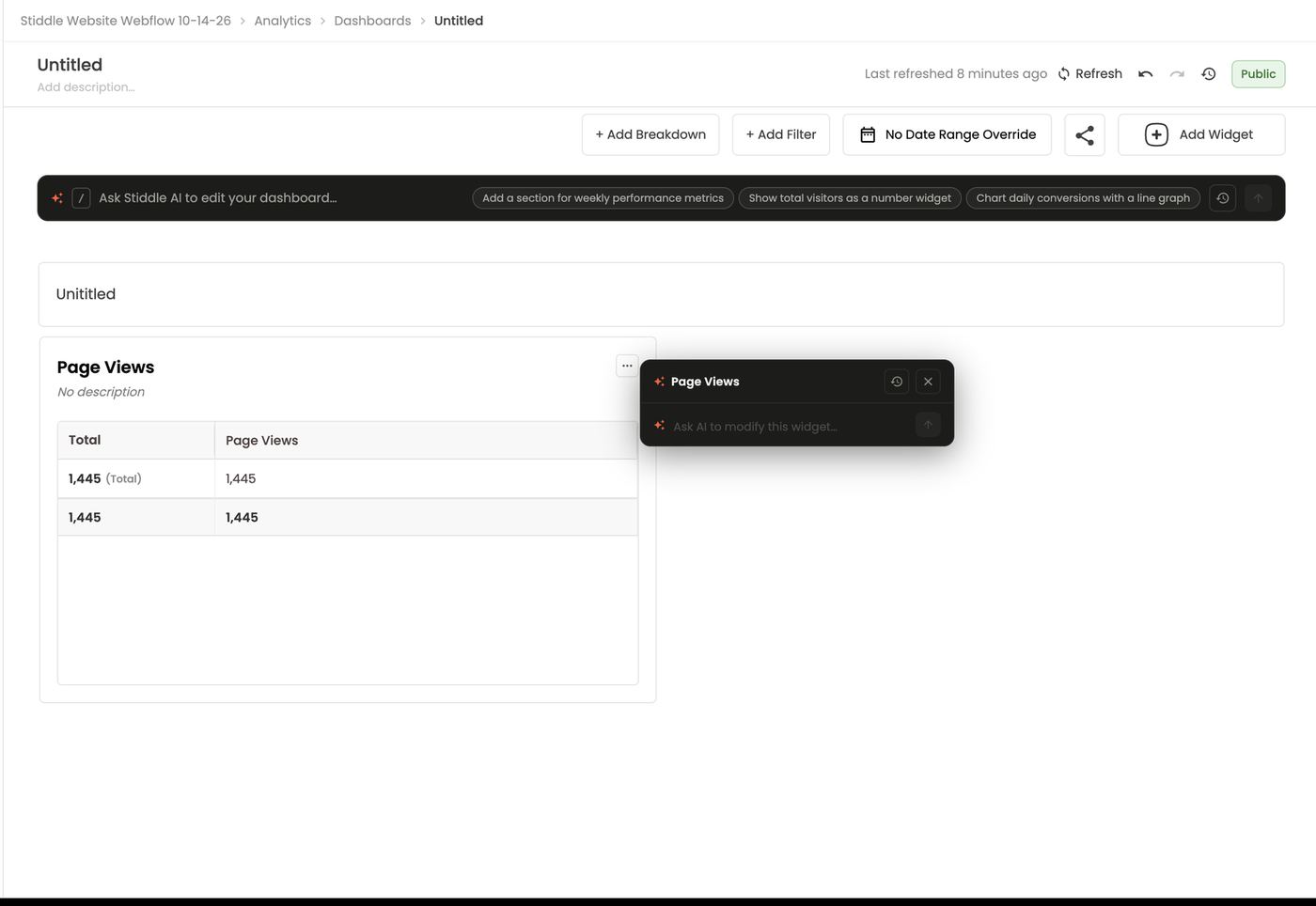The height and width of the screenshot is (906, 1316).
Task: Click the Page Views widget title
Action: (x=105, y=367)
